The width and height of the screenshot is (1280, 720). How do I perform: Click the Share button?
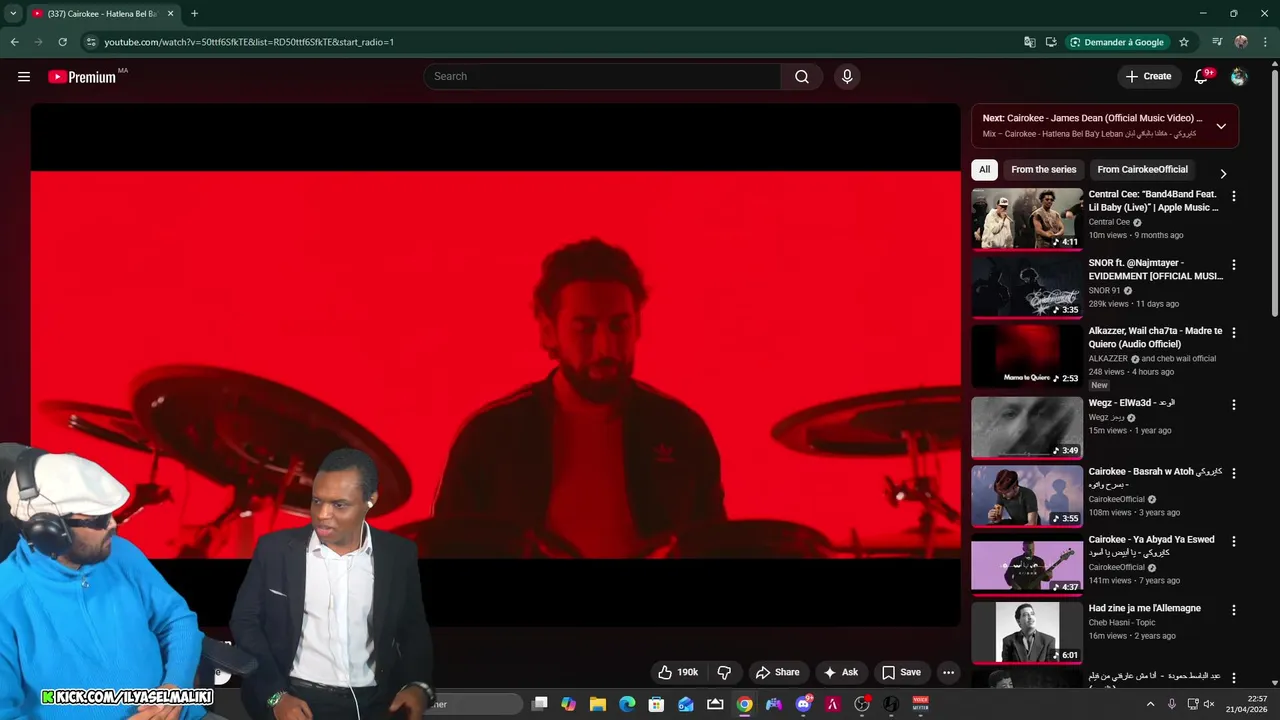pyautogui.click(x=777, y=672)
